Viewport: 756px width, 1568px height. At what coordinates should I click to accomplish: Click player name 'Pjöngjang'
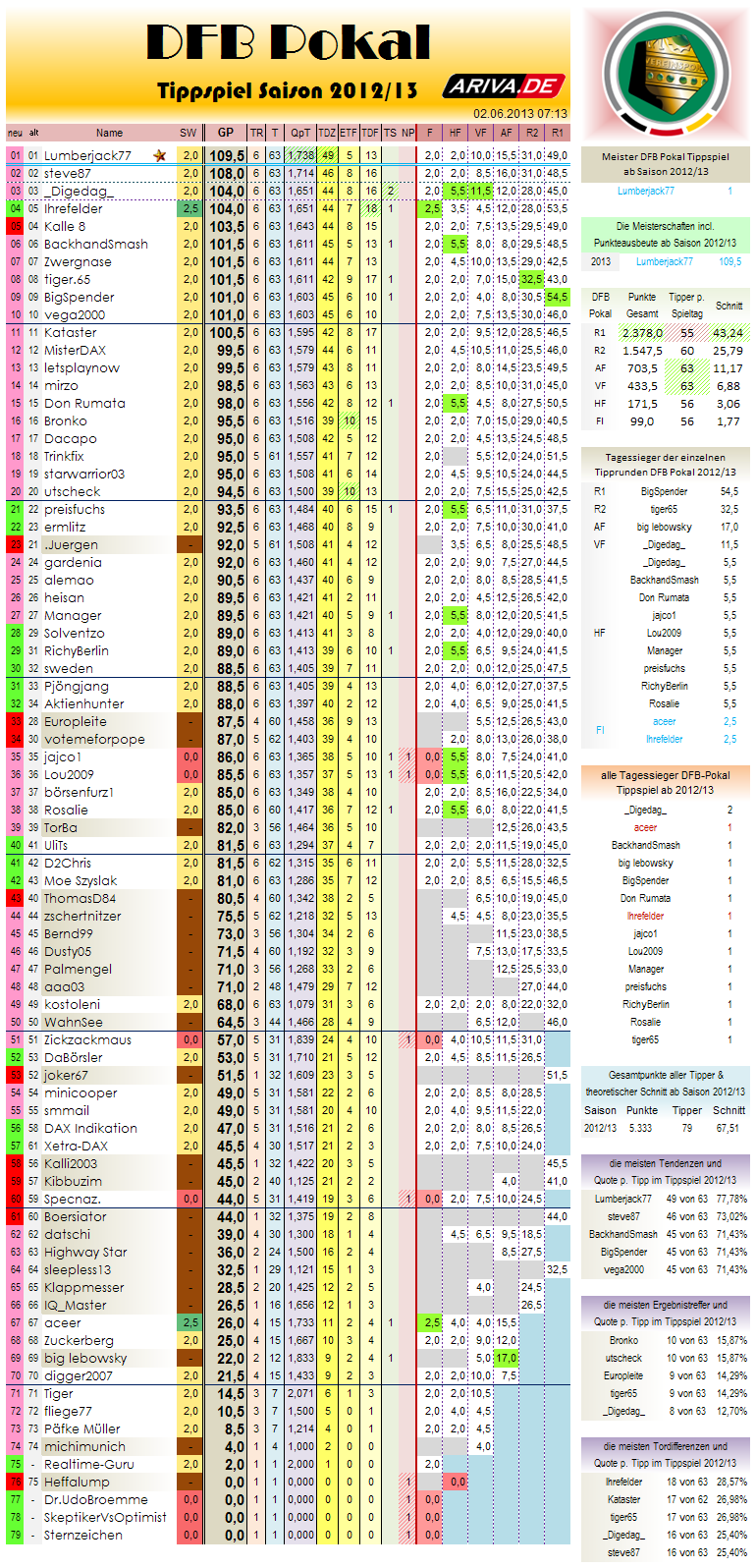[x=77, y=686]
